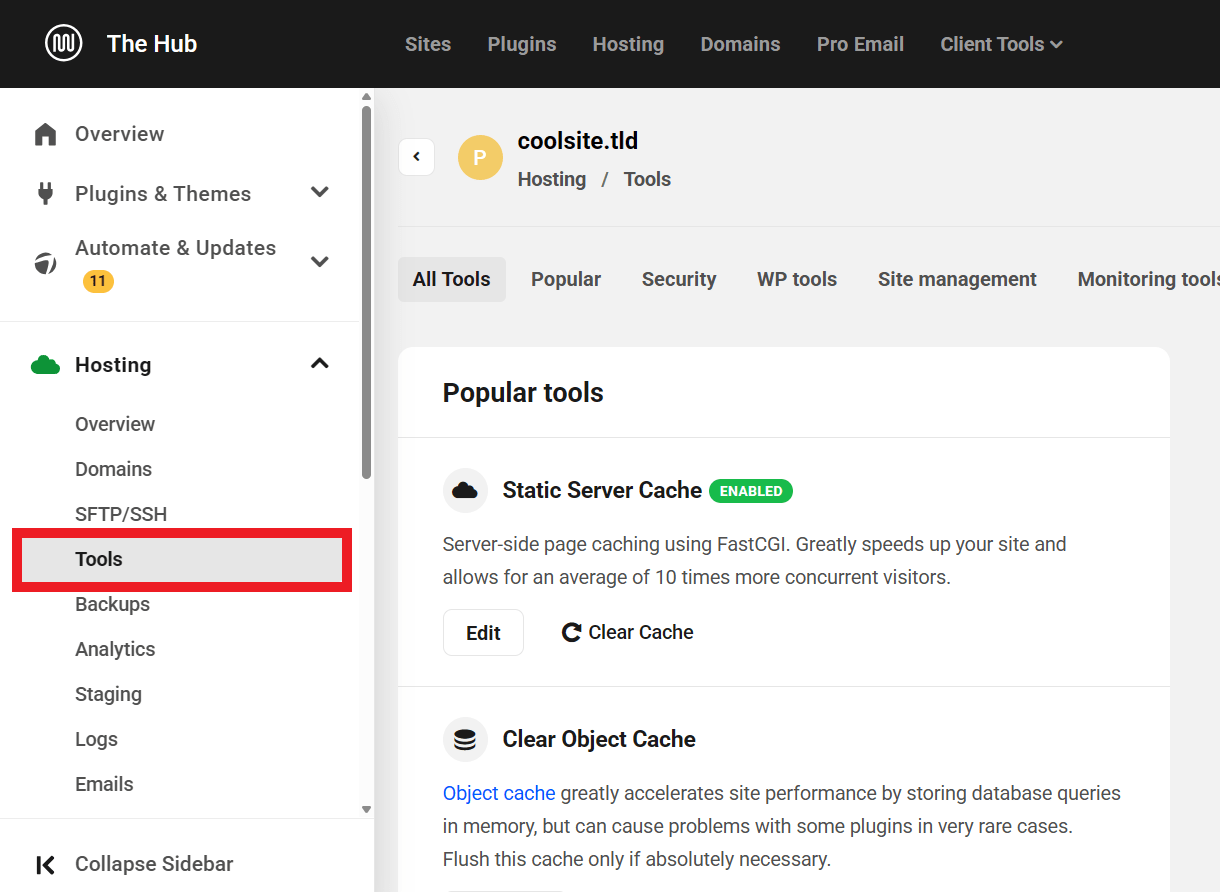Click the sidebar scrollbar thumb
This screenshot has height=892, width=1220.
point(366,292)
